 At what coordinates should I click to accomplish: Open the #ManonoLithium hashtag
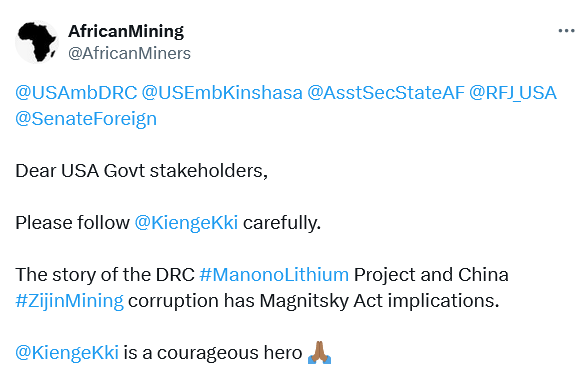click(274, 275)
